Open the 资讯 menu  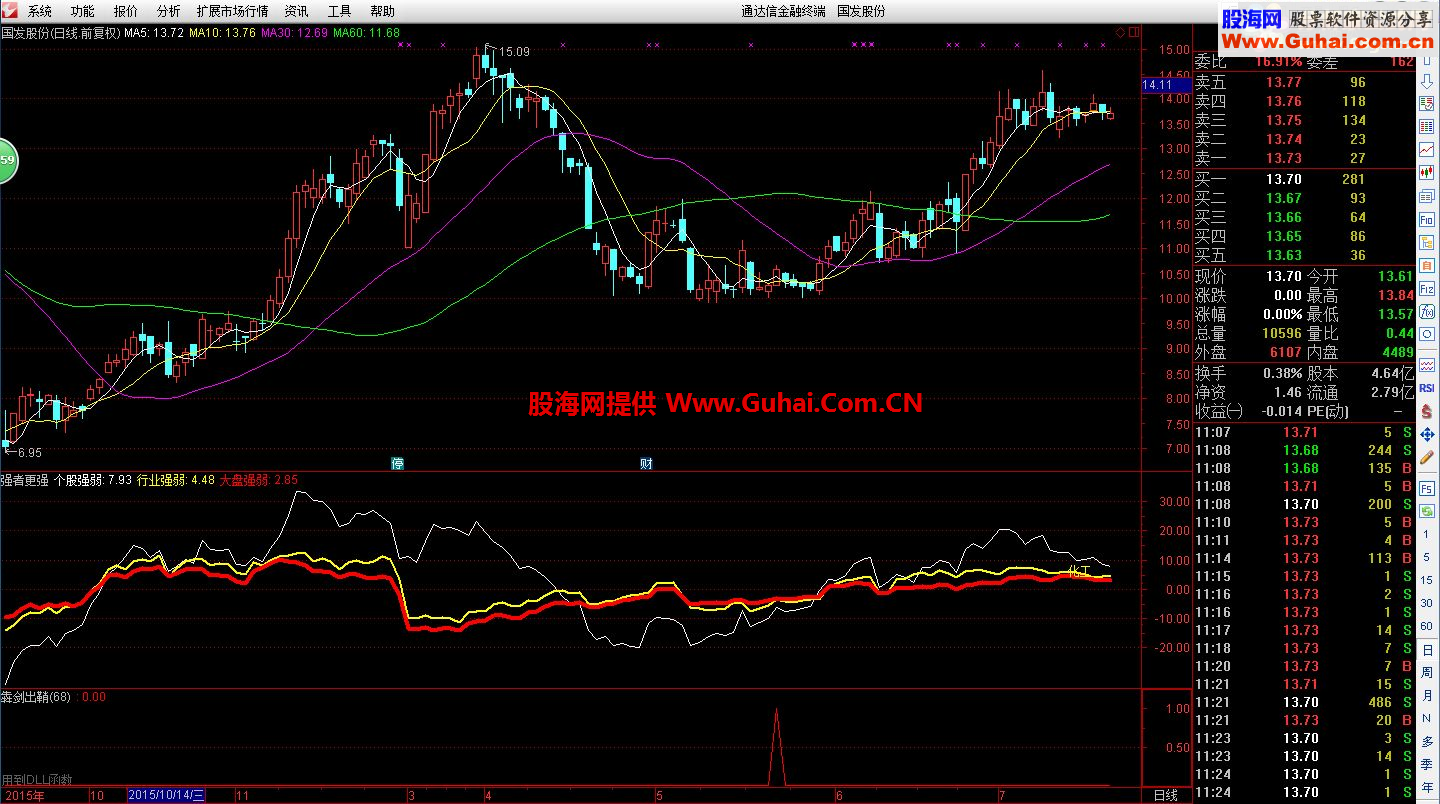[296, 11]
